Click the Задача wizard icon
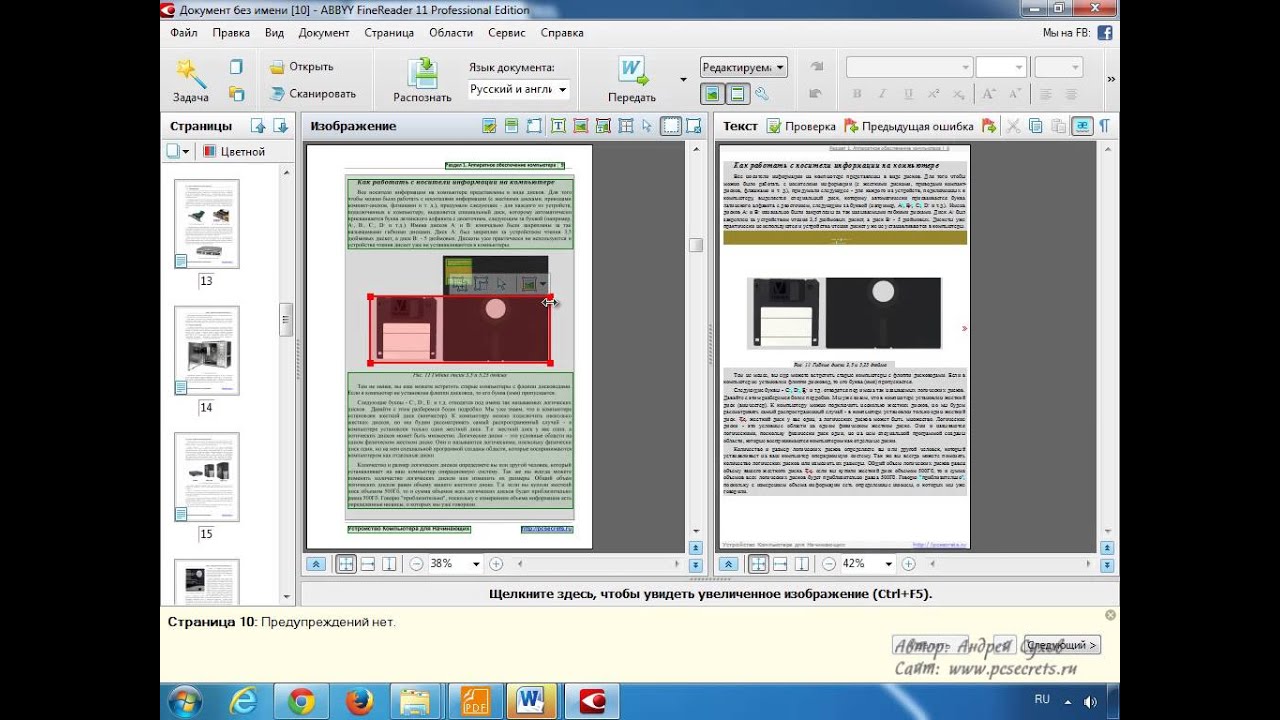The height and width of the screenshot is (720, 1280). 190,76
